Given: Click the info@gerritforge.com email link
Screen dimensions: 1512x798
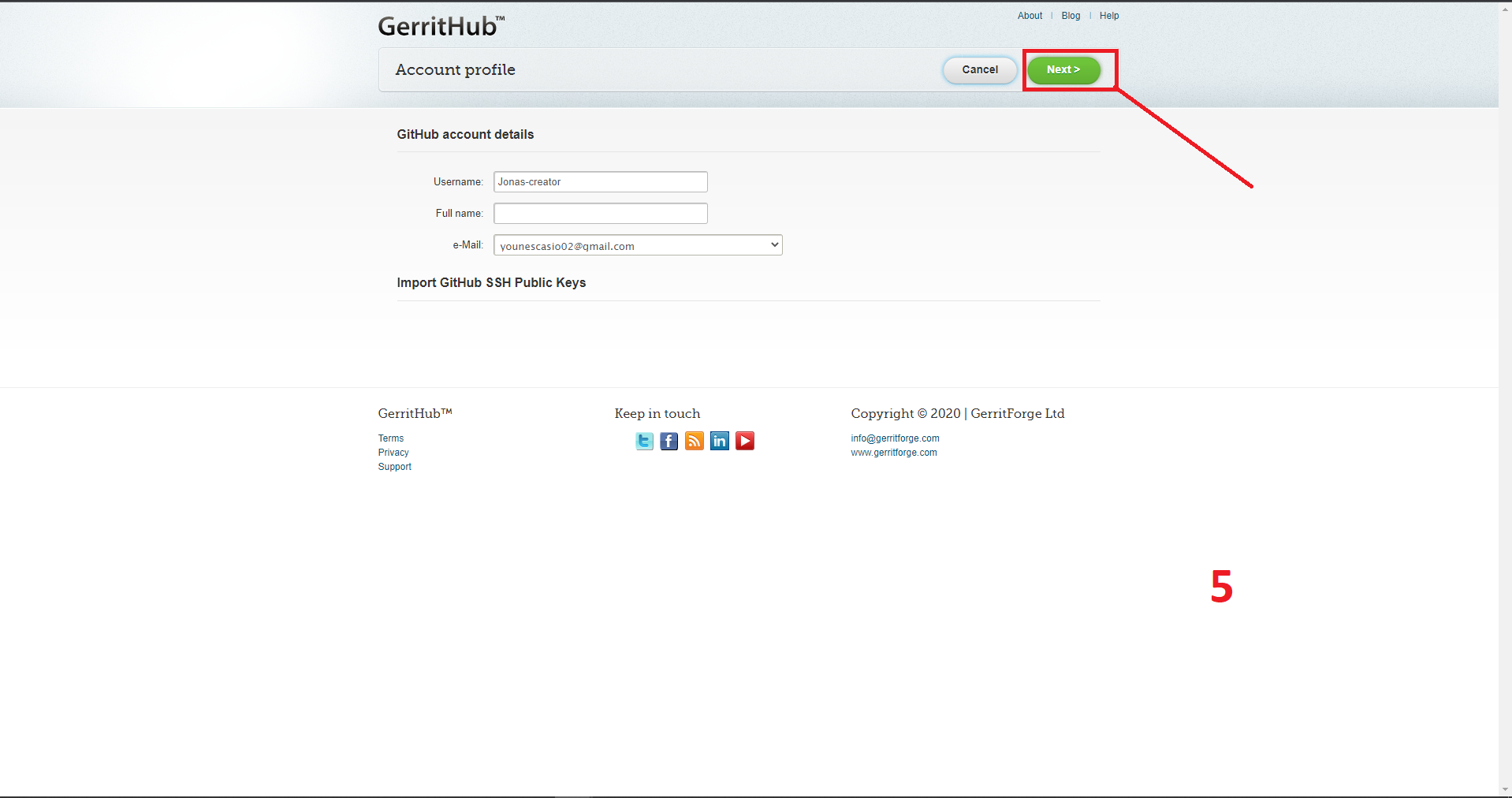Looking at the screenshot, I should pos(895,438).
